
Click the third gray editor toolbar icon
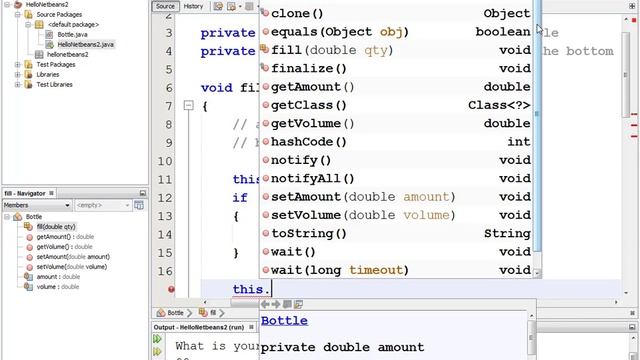click(x=249, y=6)
